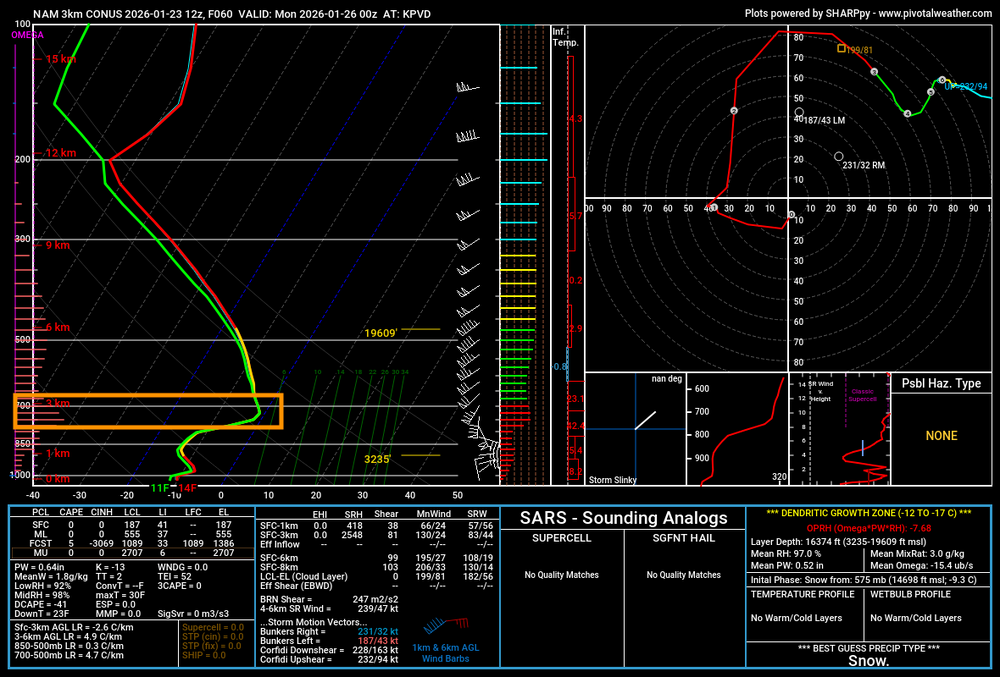Select the Psbl Haz. Type panel header

tap(941, 383)
